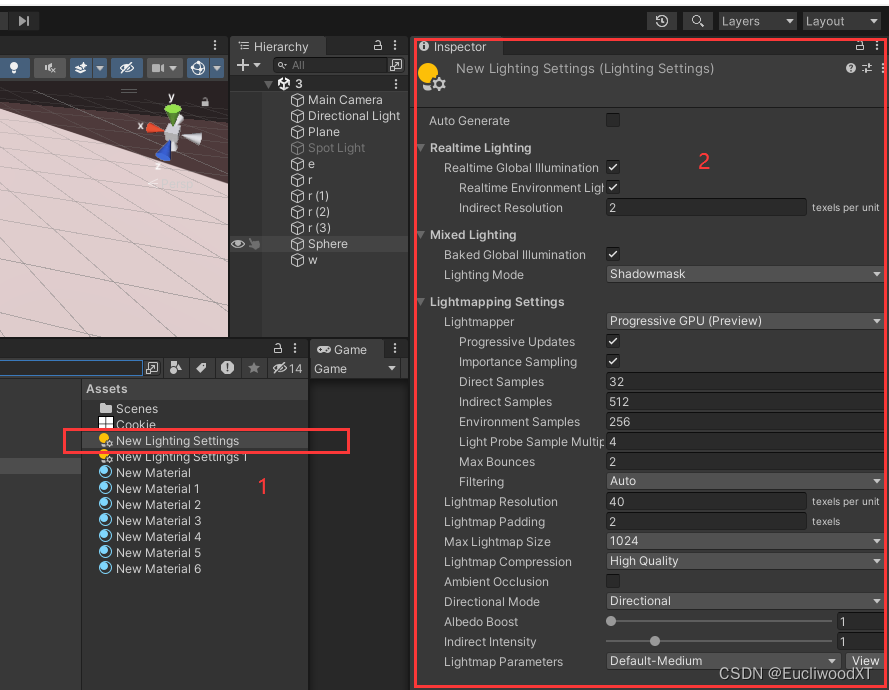889x690 pixels.
Task: Click the View button for Lightmap Parameters
Action: (x=864, y=661)
